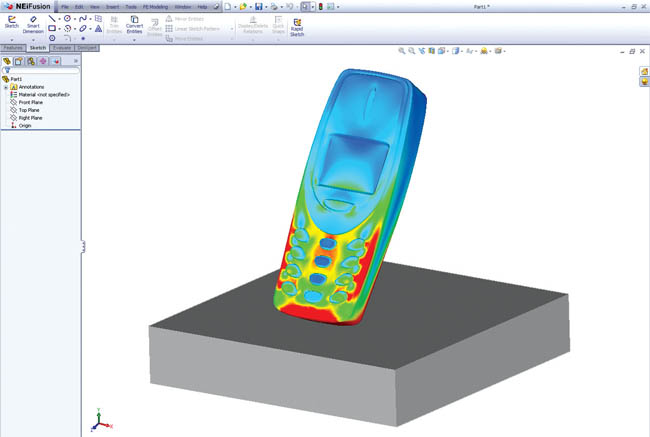Open the Line tool dropdown arrow
The image size is (650, 437).
(x=59, y=19)
